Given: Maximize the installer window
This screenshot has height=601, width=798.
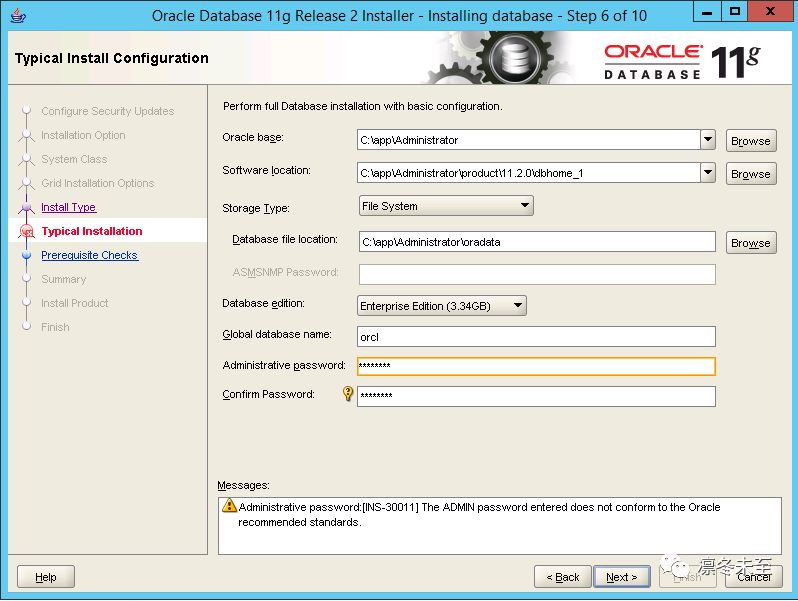Looking at the screenshot, I should (735, 12).
